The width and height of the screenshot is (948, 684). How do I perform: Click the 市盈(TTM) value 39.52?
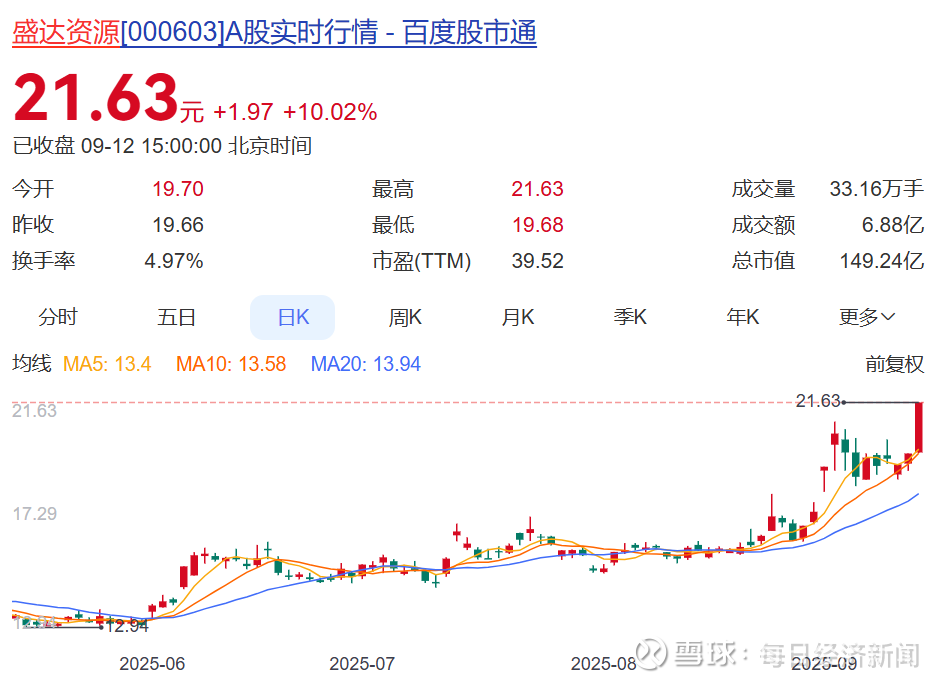click(537, 261)
